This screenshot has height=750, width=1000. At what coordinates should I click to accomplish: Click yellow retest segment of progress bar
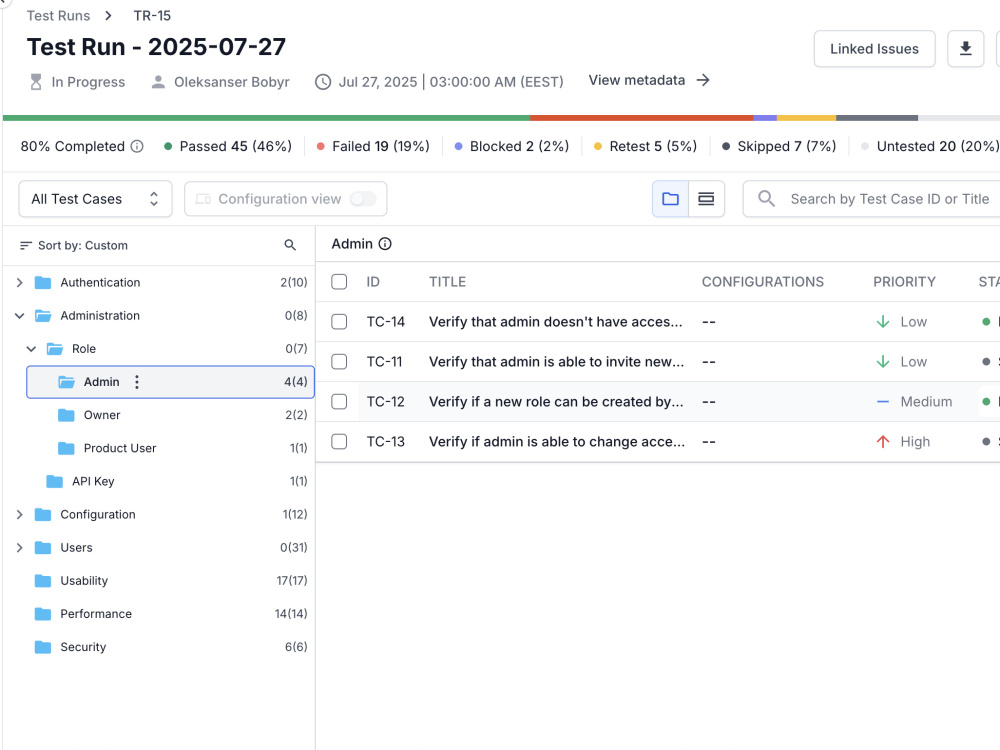point(806,118)
